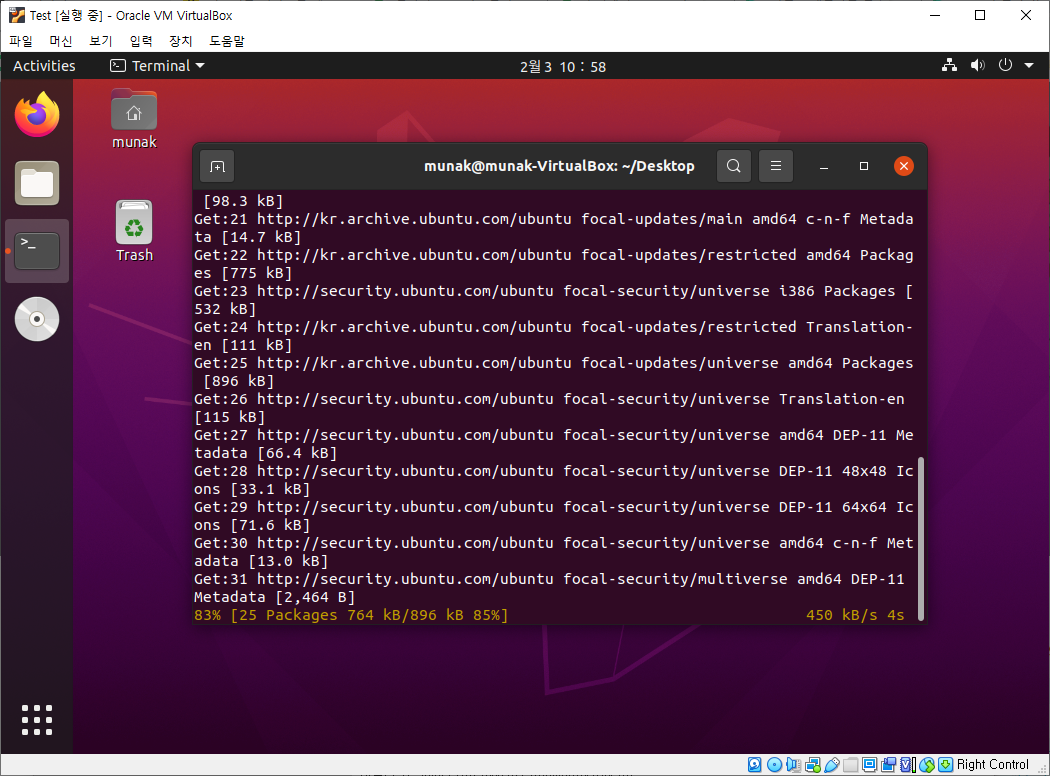Select the Terminal icon in the dock
1050x776 pixels.
(37, 251)
